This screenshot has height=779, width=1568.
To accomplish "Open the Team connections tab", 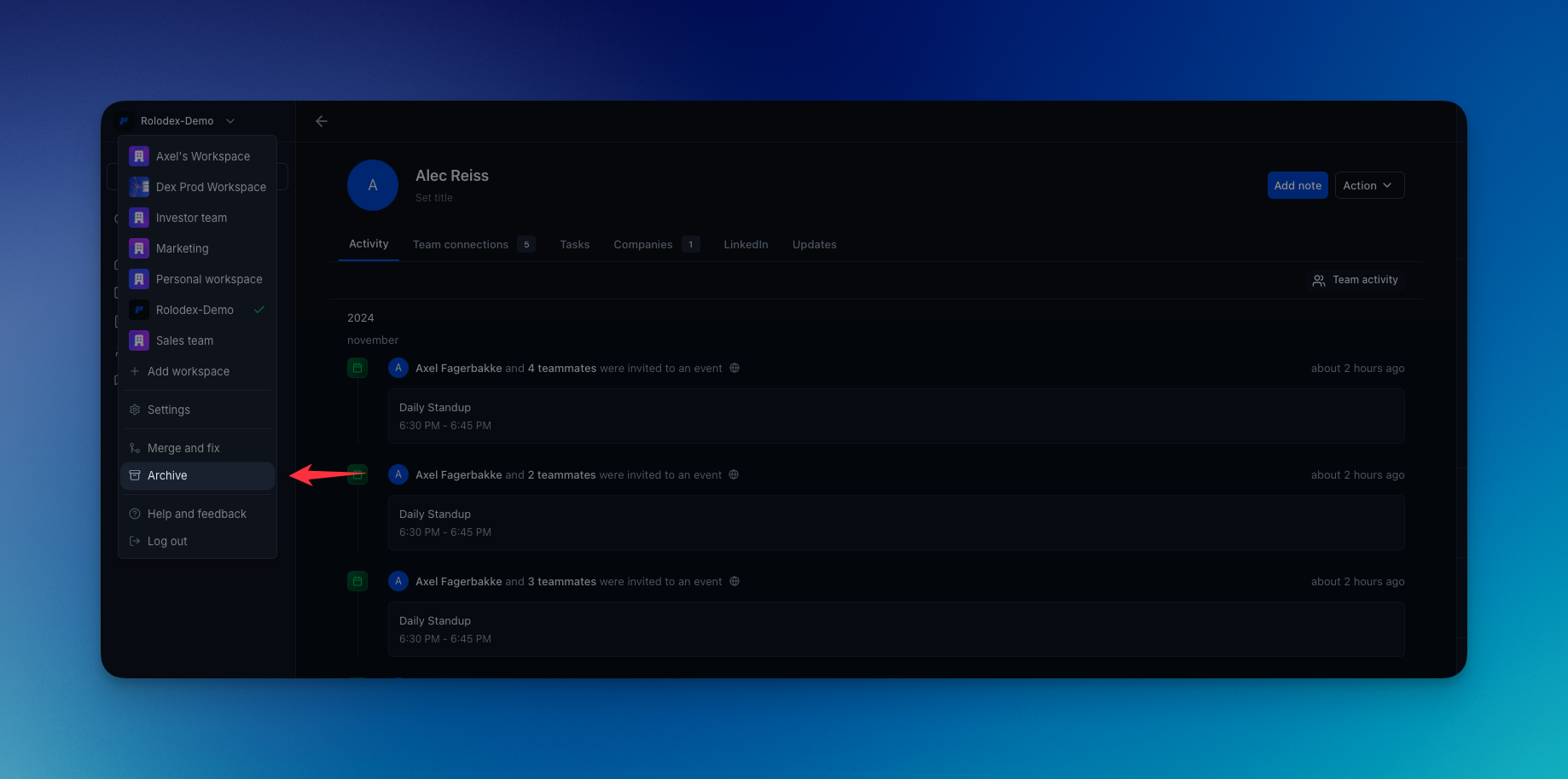I will coord(473,245).
